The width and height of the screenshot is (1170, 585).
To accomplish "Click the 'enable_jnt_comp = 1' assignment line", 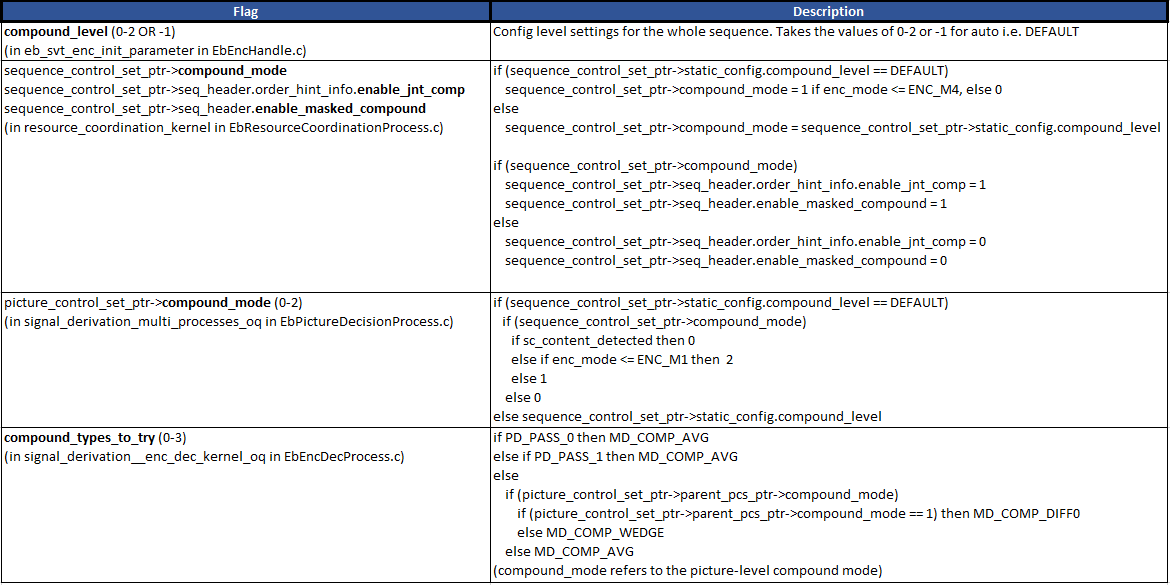I will [x=745, y=185].
